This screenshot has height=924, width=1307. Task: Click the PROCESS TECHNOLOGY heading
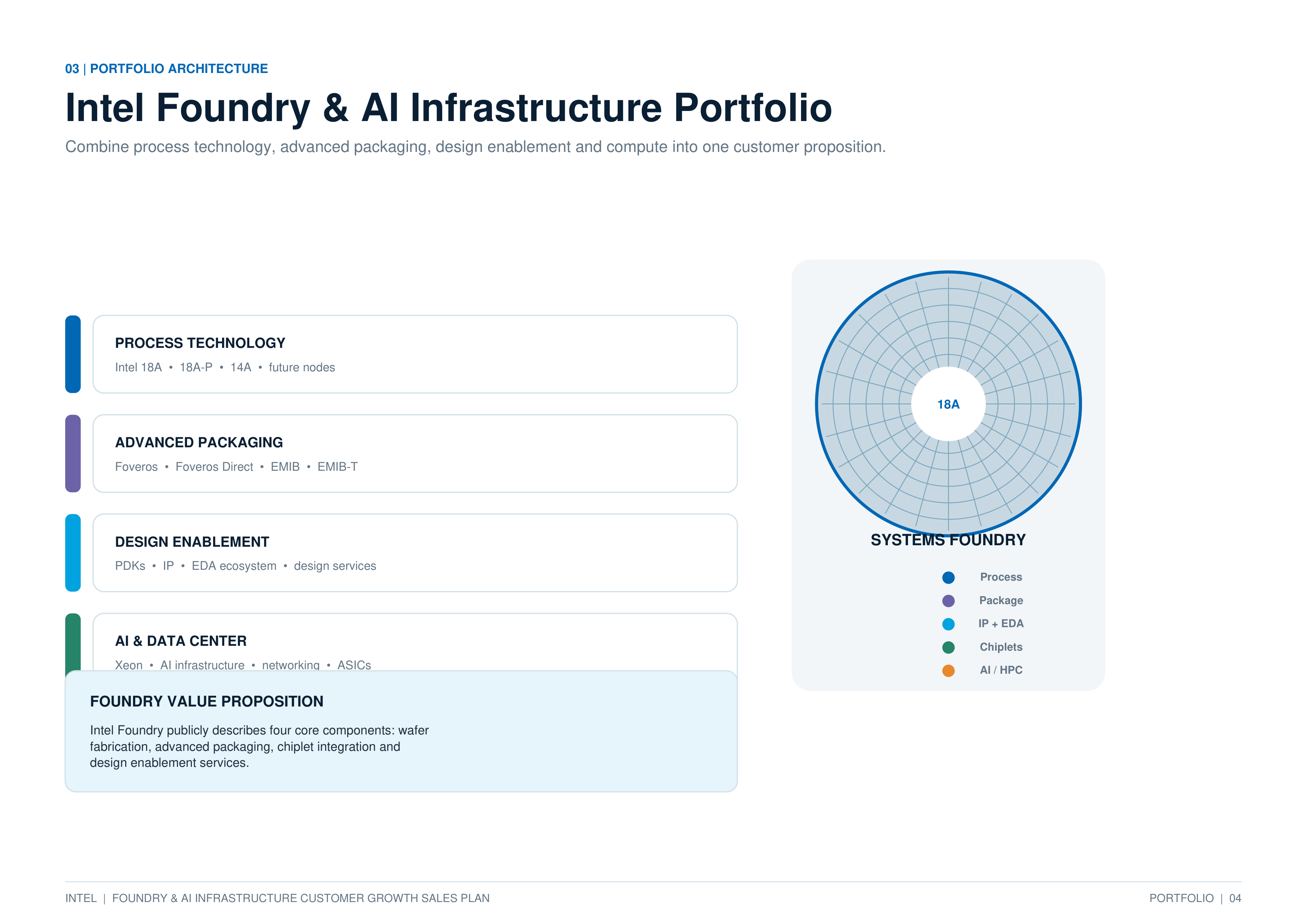[x=200, y=343]
